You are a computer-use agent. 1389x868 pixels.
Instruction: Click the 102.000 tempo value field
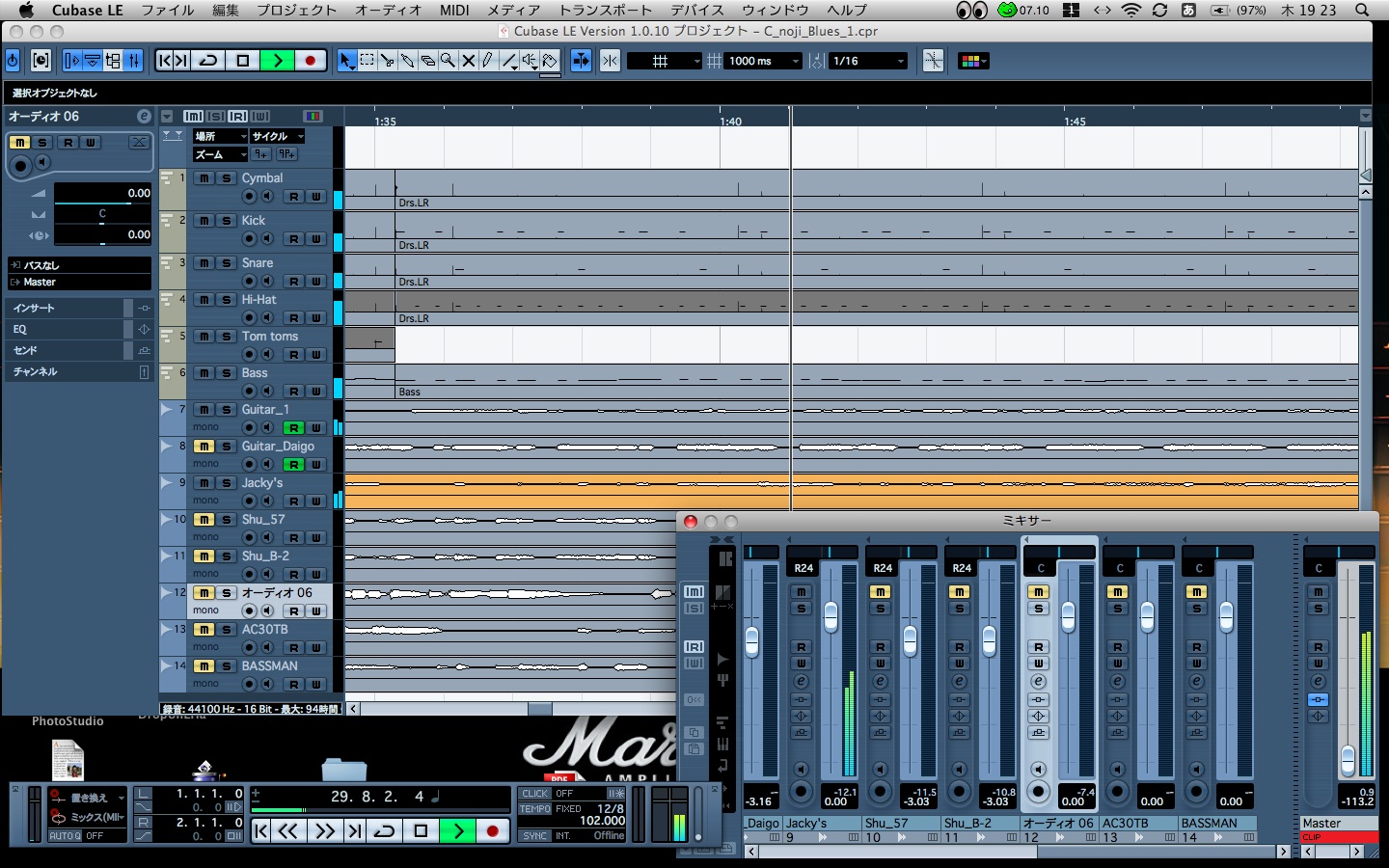click(x=602, y=822)
